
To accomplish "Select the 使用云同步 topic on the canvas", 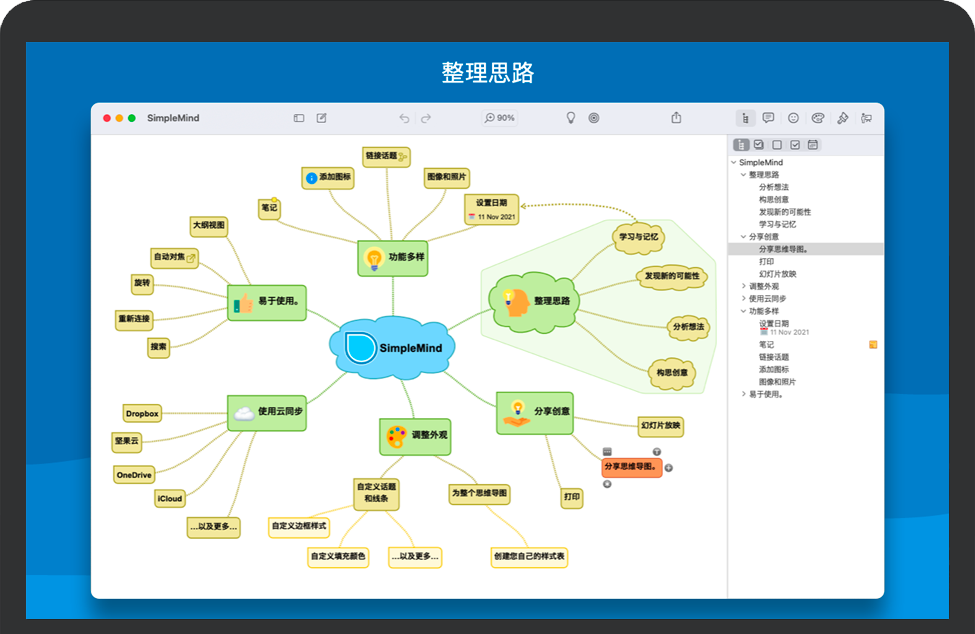I will [267, 413].
